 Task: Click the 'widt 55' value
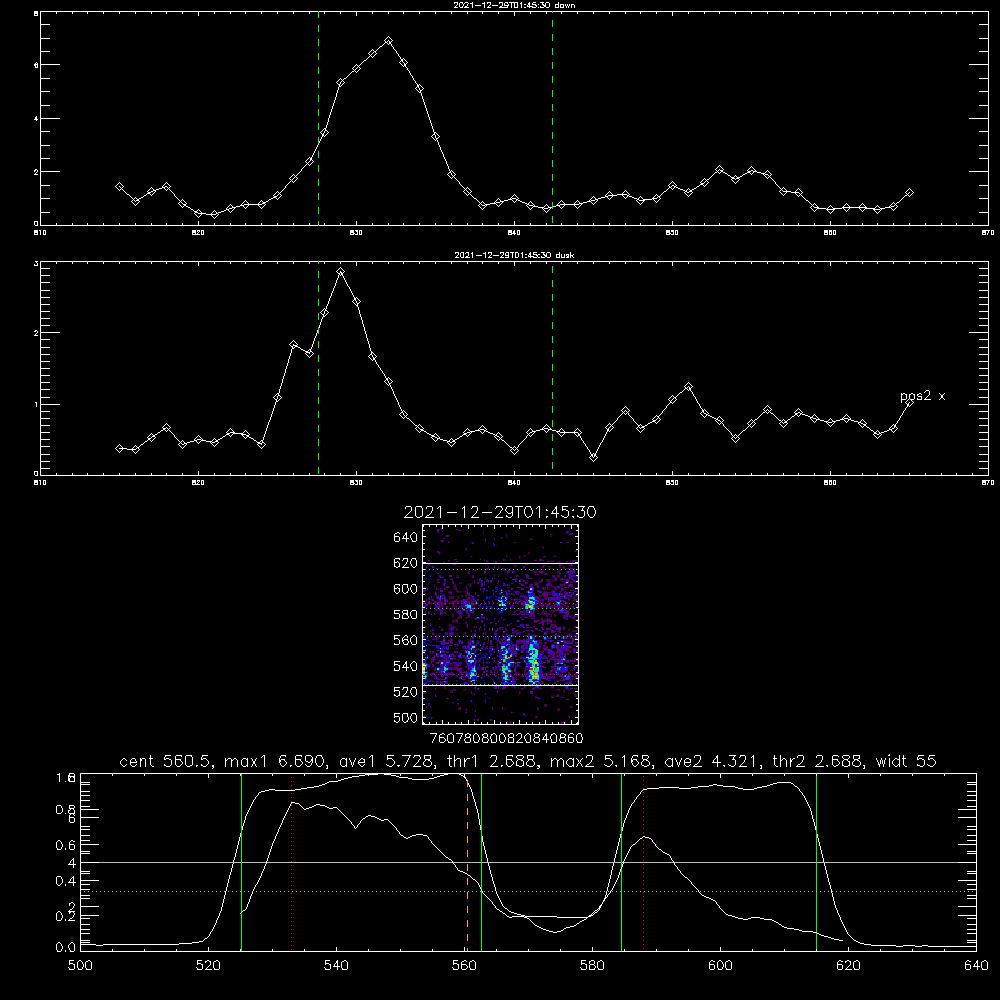click(x=906, y=761)
